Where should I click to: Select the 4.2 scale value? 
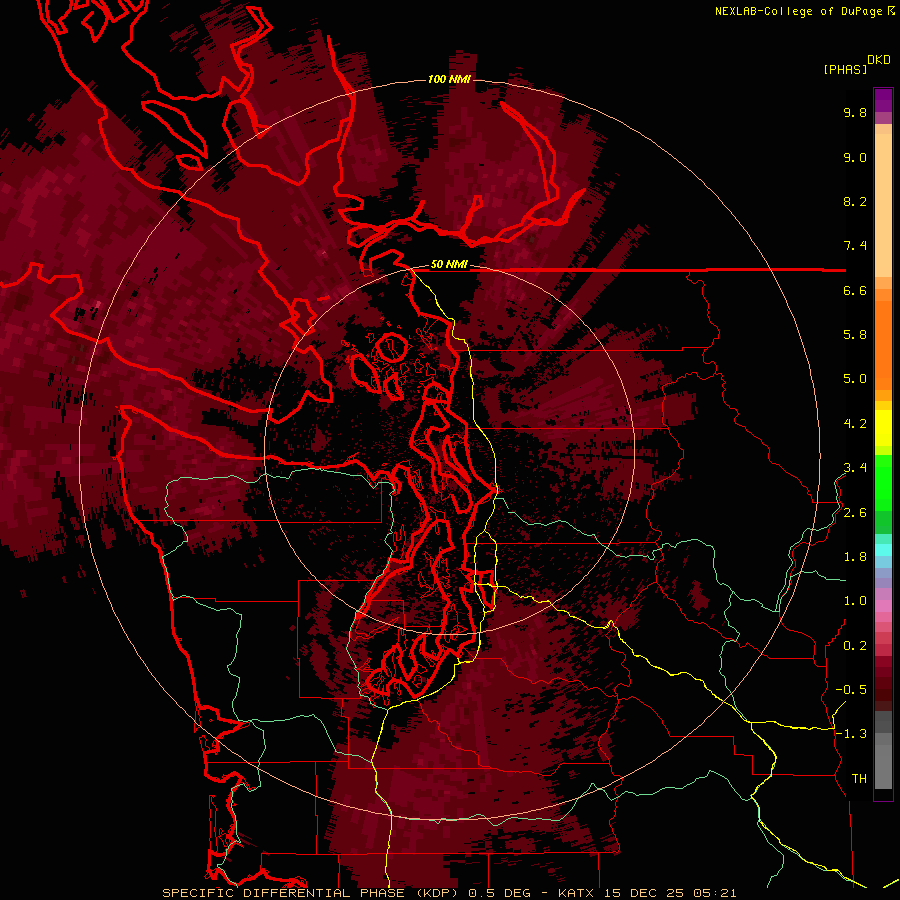click(855, 424)
